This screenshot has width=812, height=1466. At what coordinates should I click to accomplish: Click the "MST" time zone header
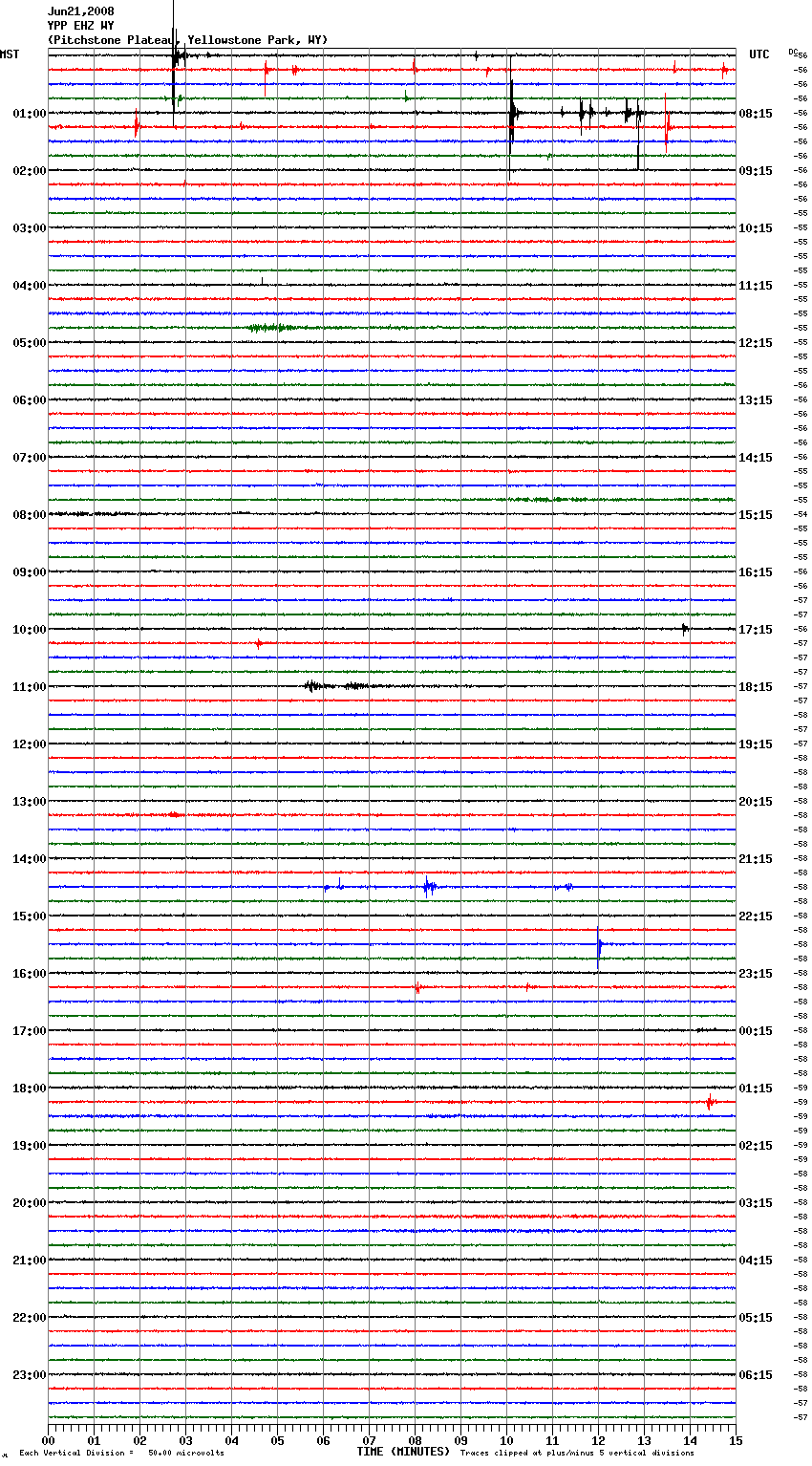10,54
